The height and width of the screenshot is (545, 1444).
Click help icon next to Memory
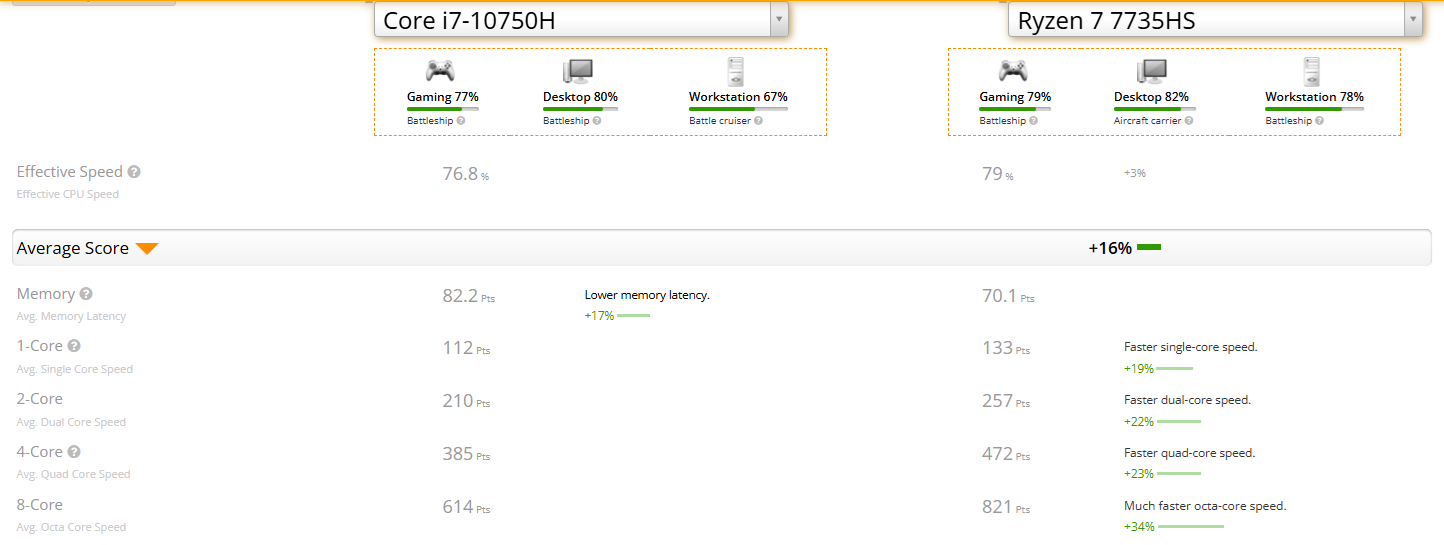86,294
